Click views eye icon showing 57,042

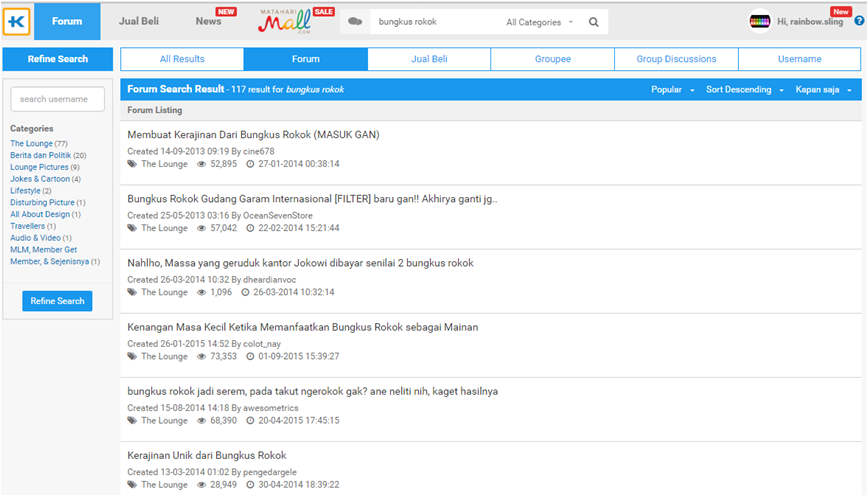click(202, 228)
